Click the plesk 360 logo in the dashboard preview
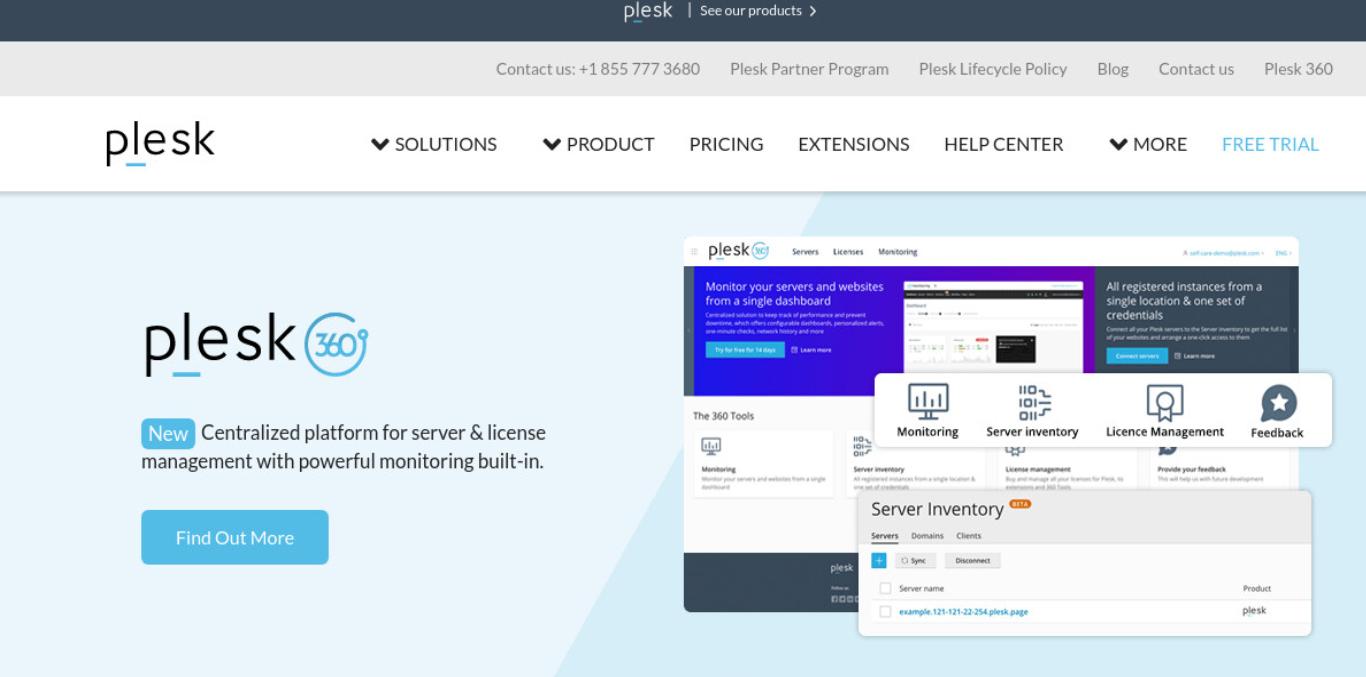This screenshot has height=677, width=1366. 738,251
